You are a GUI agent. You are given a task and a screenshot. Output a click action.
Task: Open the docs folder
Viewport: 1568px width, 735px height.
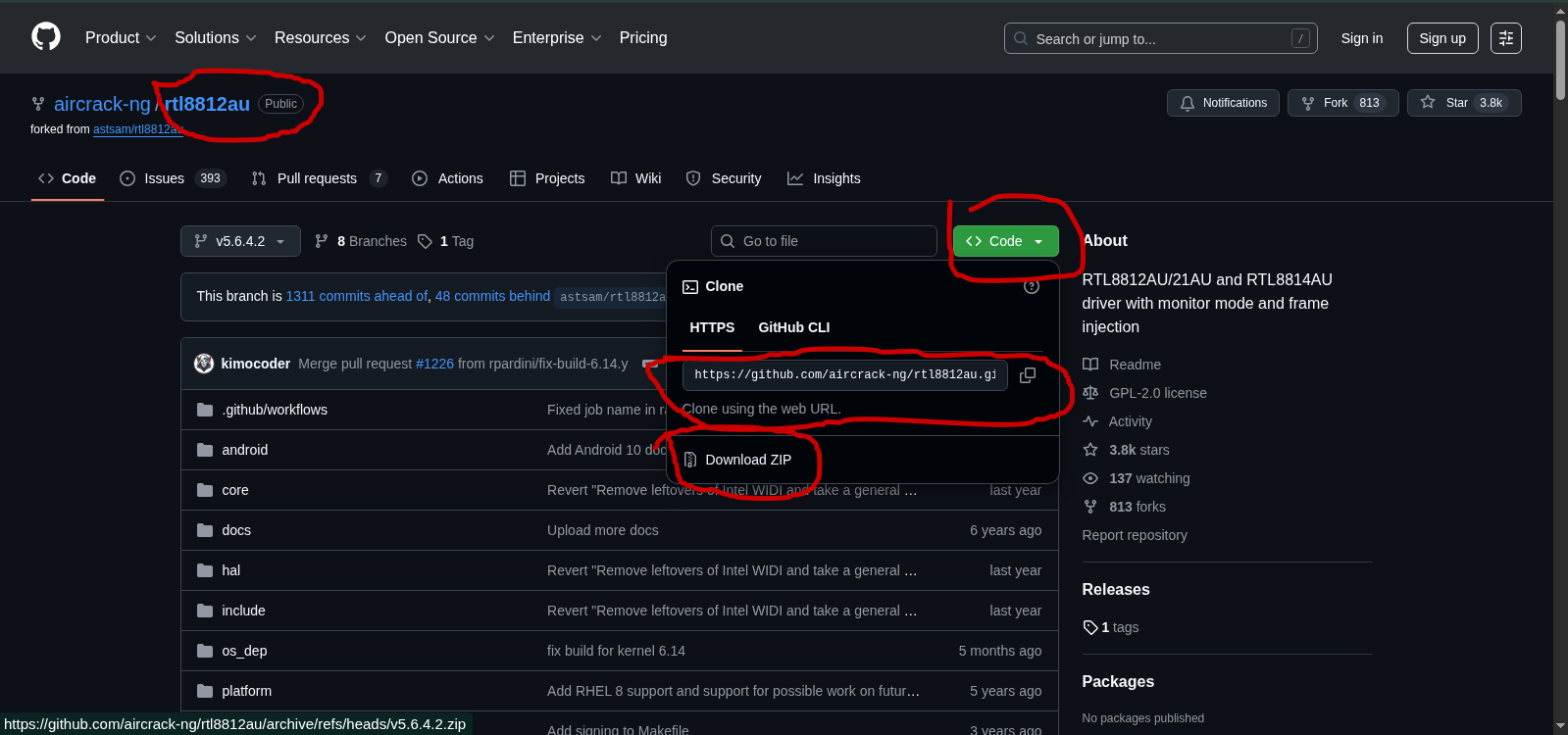(236, 530)
